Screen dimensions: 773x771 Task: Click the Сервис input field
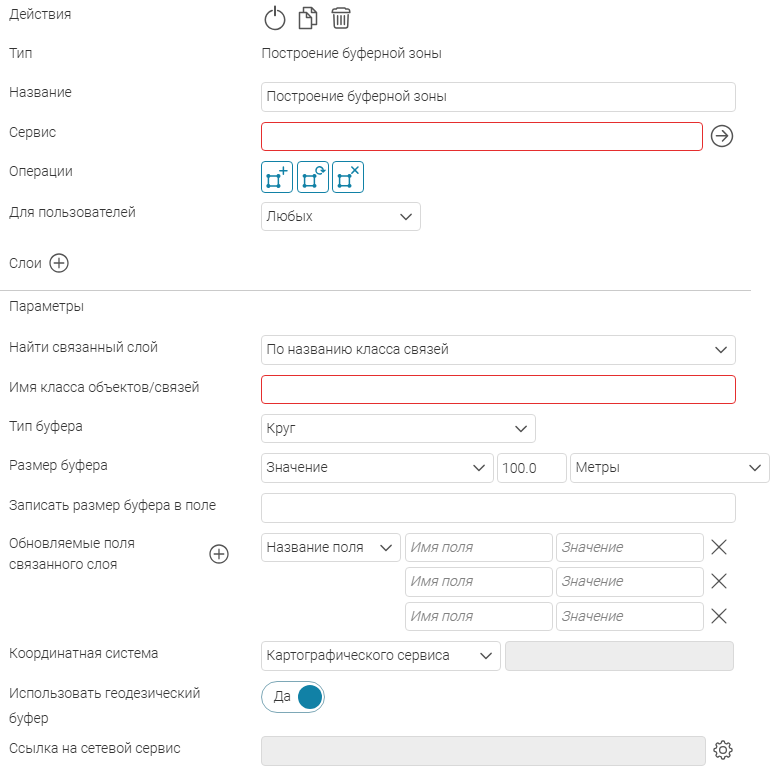click(482, 137)
